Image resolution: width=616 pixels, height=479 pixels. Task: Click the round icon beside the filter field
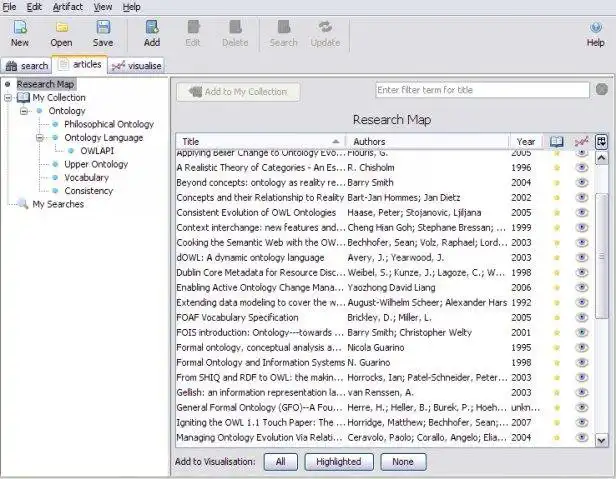tap(601, 90)
